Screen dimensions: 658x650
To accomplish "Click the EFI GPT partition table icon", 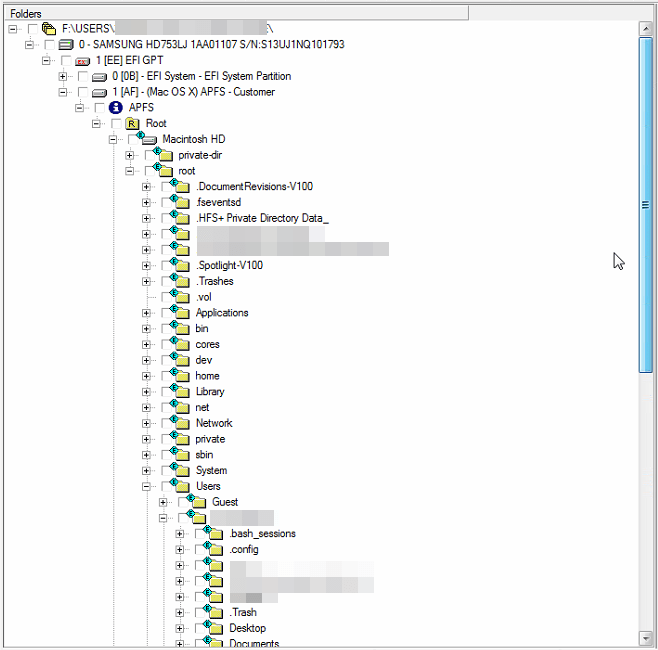I will 83,61.
